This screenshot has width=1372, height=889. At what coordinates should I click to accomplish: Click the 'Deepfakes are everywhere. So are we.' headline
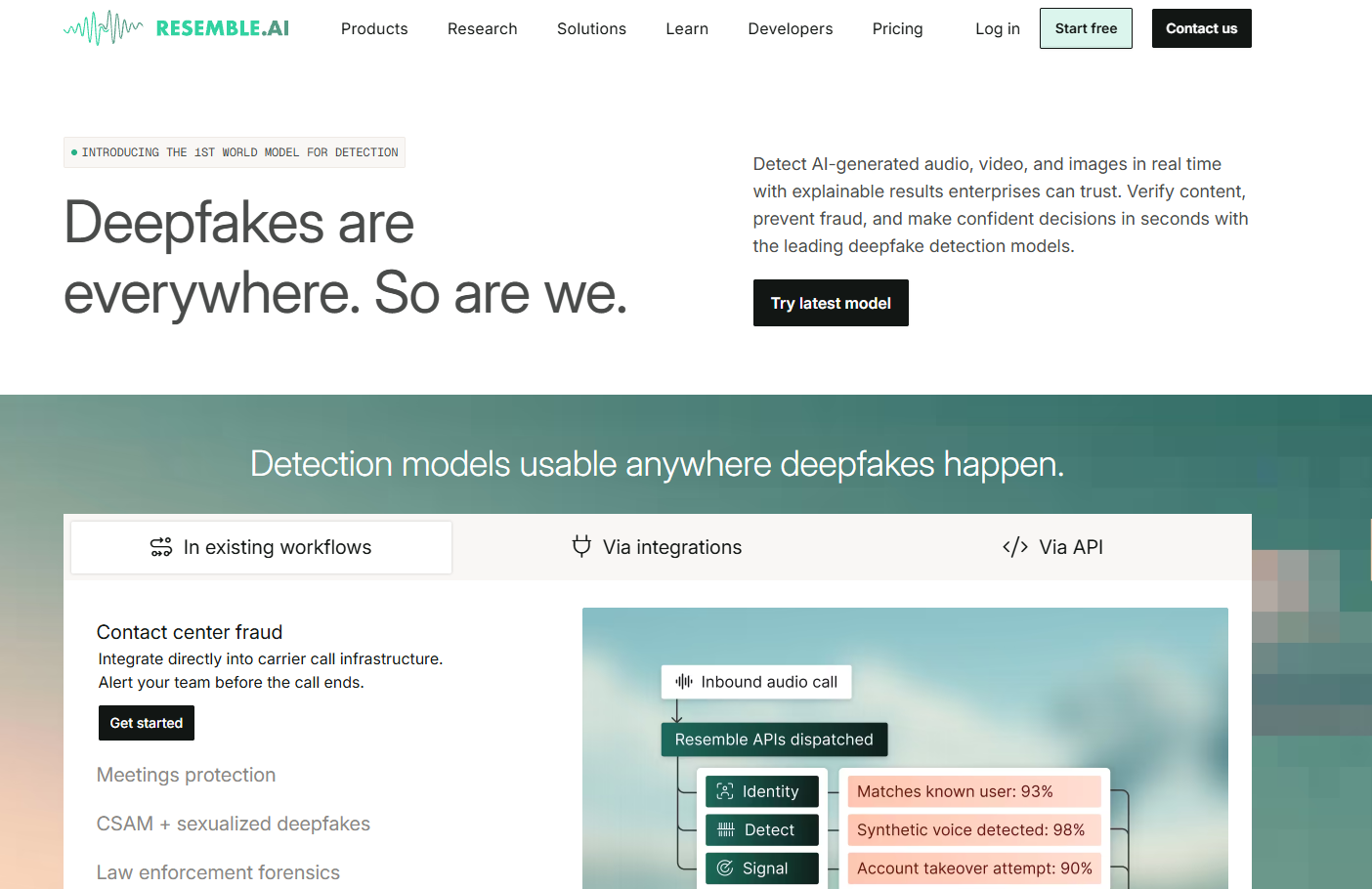click(346, 258)
